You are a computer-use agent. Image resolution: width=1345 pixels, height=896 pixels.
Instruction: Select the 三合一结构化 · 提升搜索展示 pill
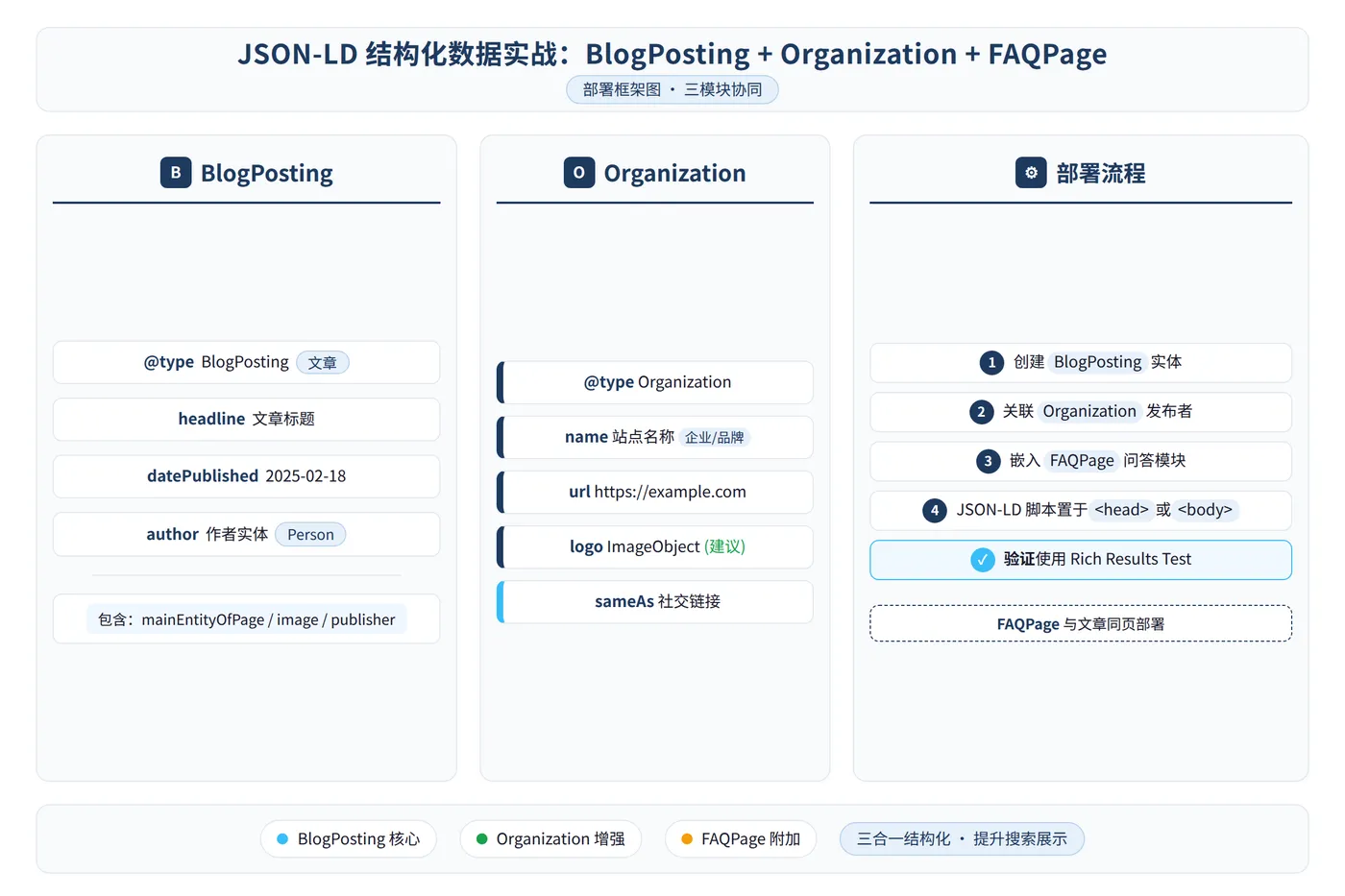point(962,839)
